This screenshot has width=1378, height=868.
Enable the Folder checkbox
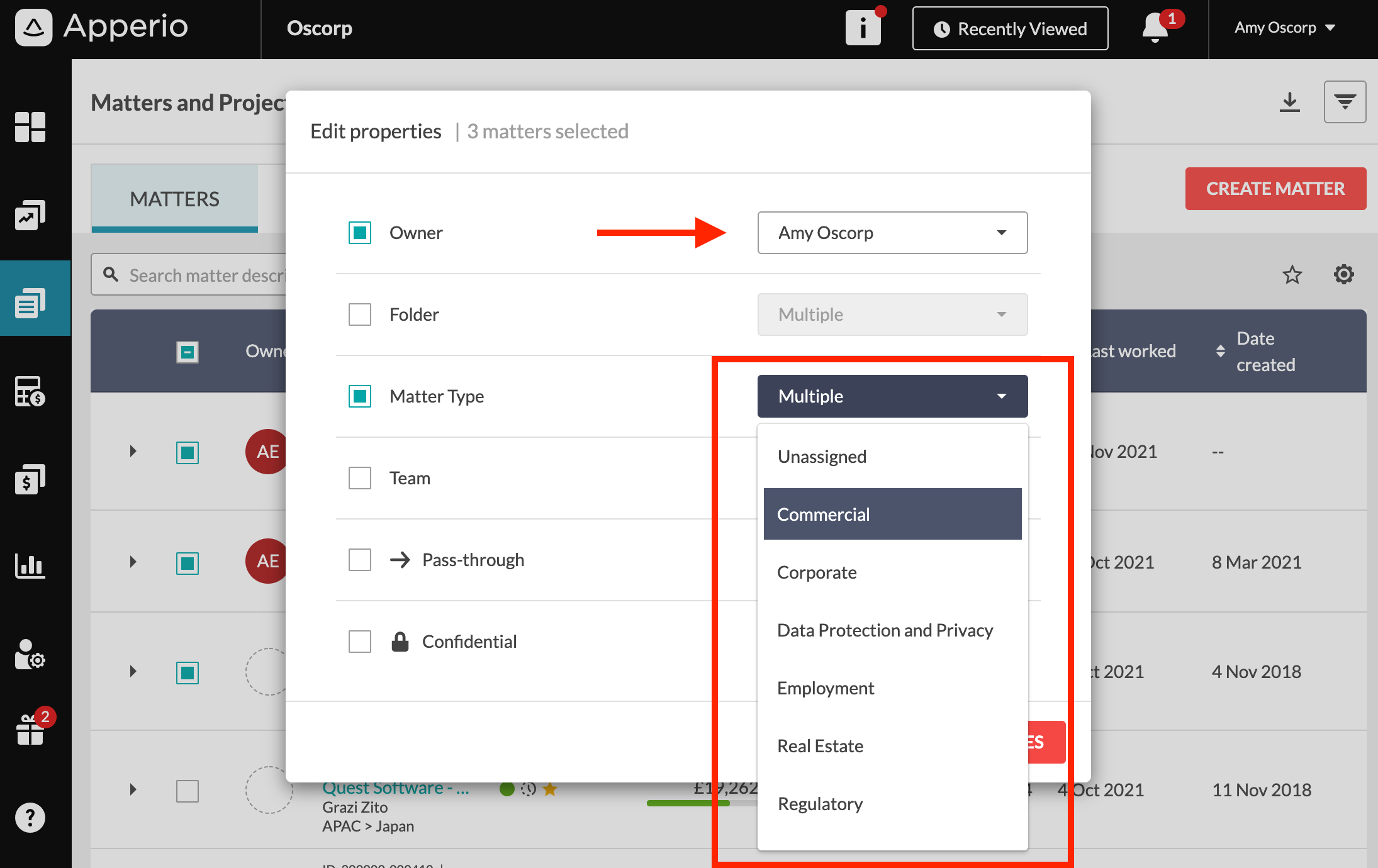click(360, 314)
